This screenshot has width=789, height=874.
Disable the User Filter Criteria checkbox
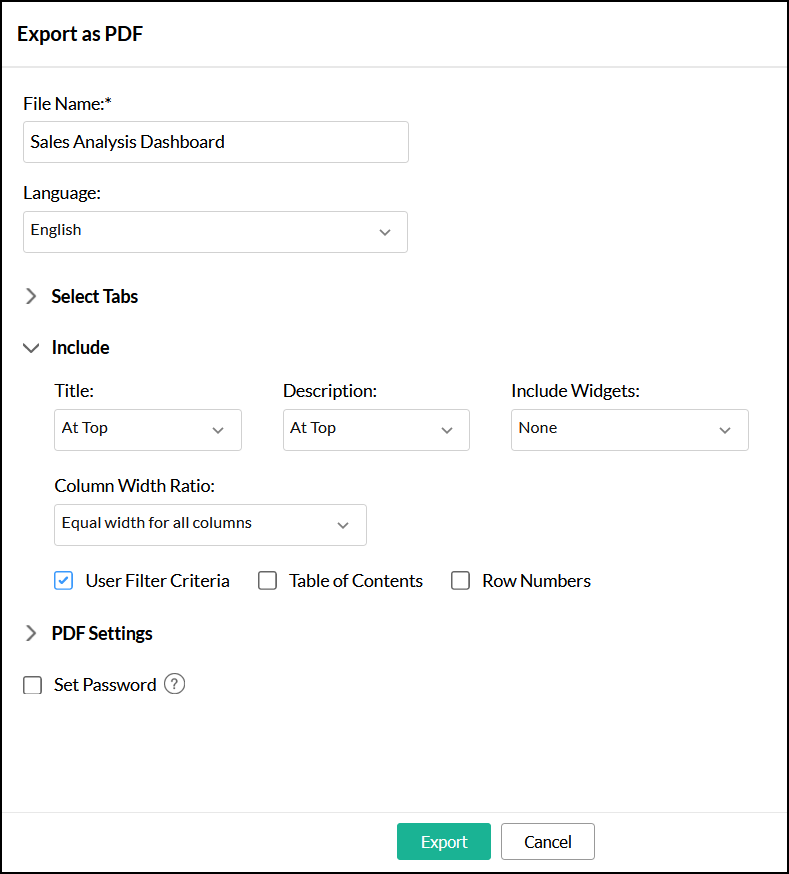pyautogui.click(x=63, y=580)
